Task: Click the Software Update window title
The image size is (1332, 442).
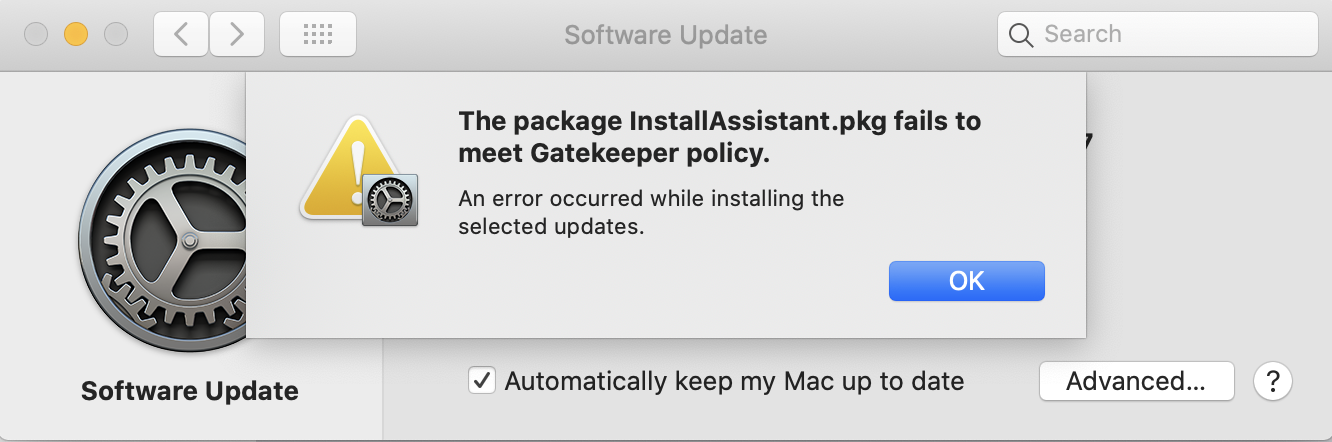Action: [666, 35]
